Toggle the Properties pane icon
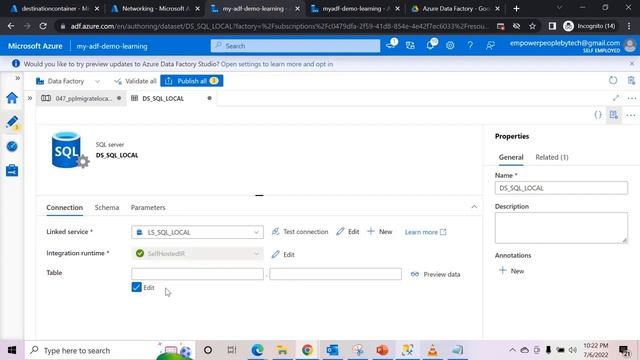 pos(613,115)
